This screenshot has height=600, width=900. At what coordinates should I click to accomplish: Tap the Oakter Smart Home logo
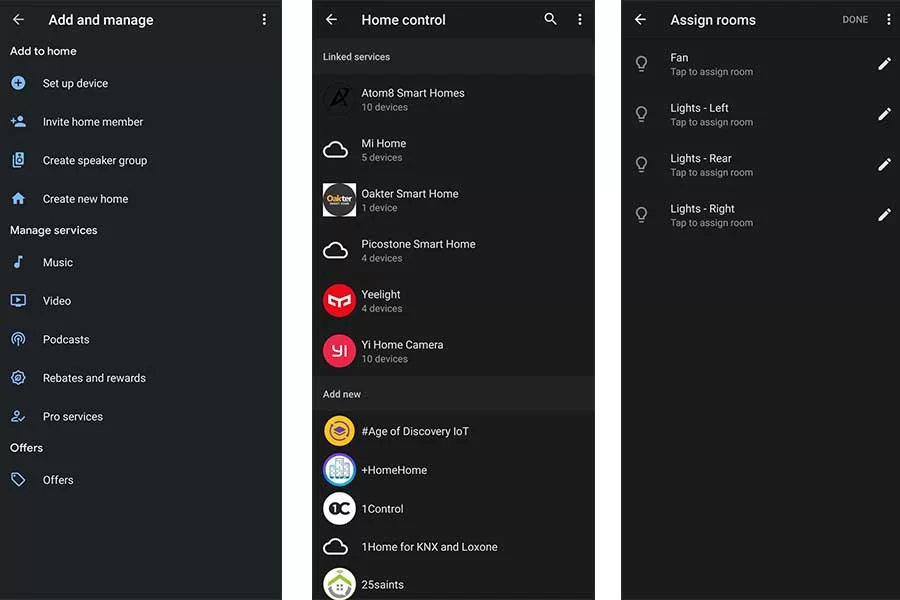click(x=339, y=200)
